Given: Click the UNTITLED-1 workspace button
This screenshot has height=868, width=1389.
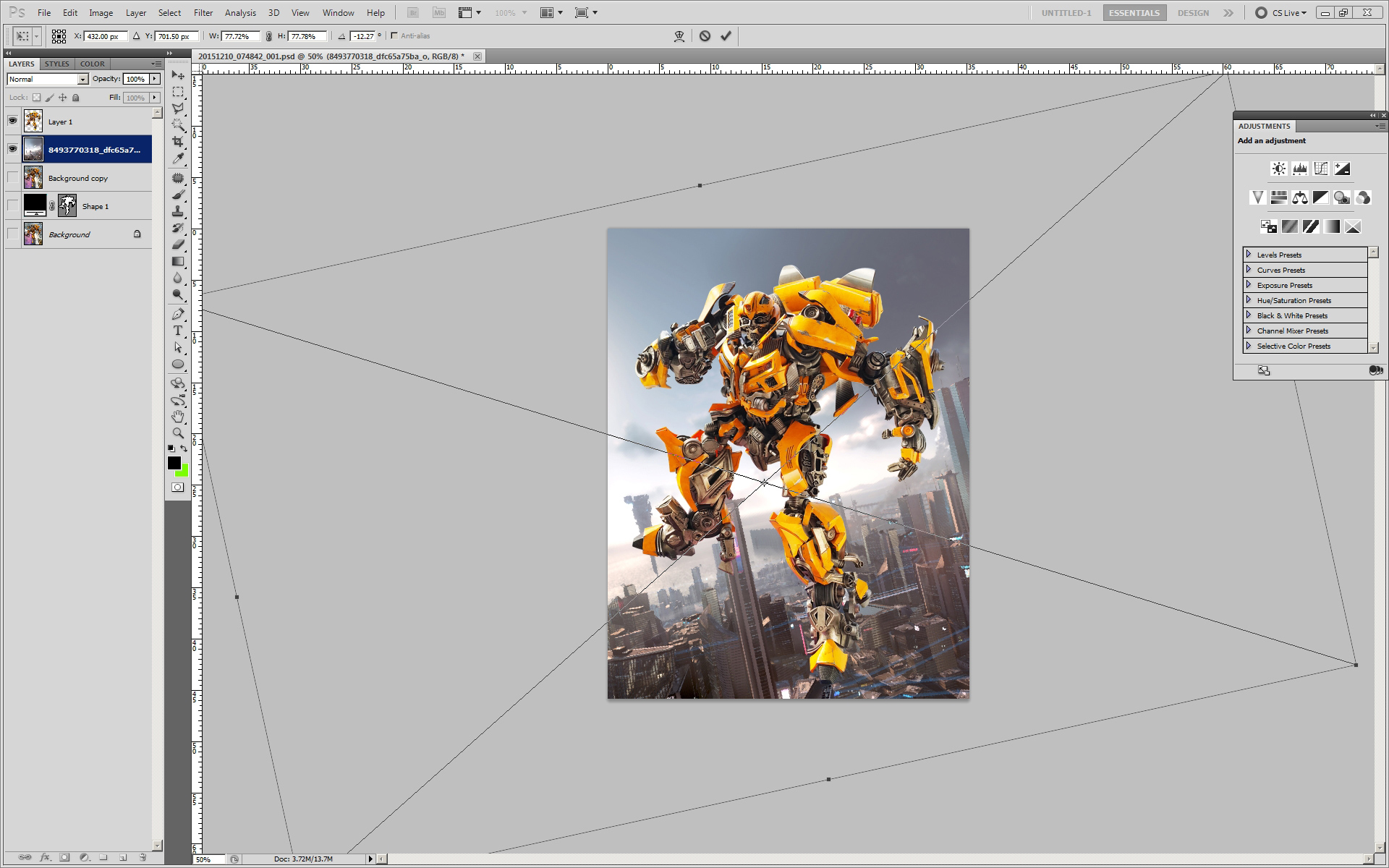Looking at the screenshot, I should pos(1066,12).
